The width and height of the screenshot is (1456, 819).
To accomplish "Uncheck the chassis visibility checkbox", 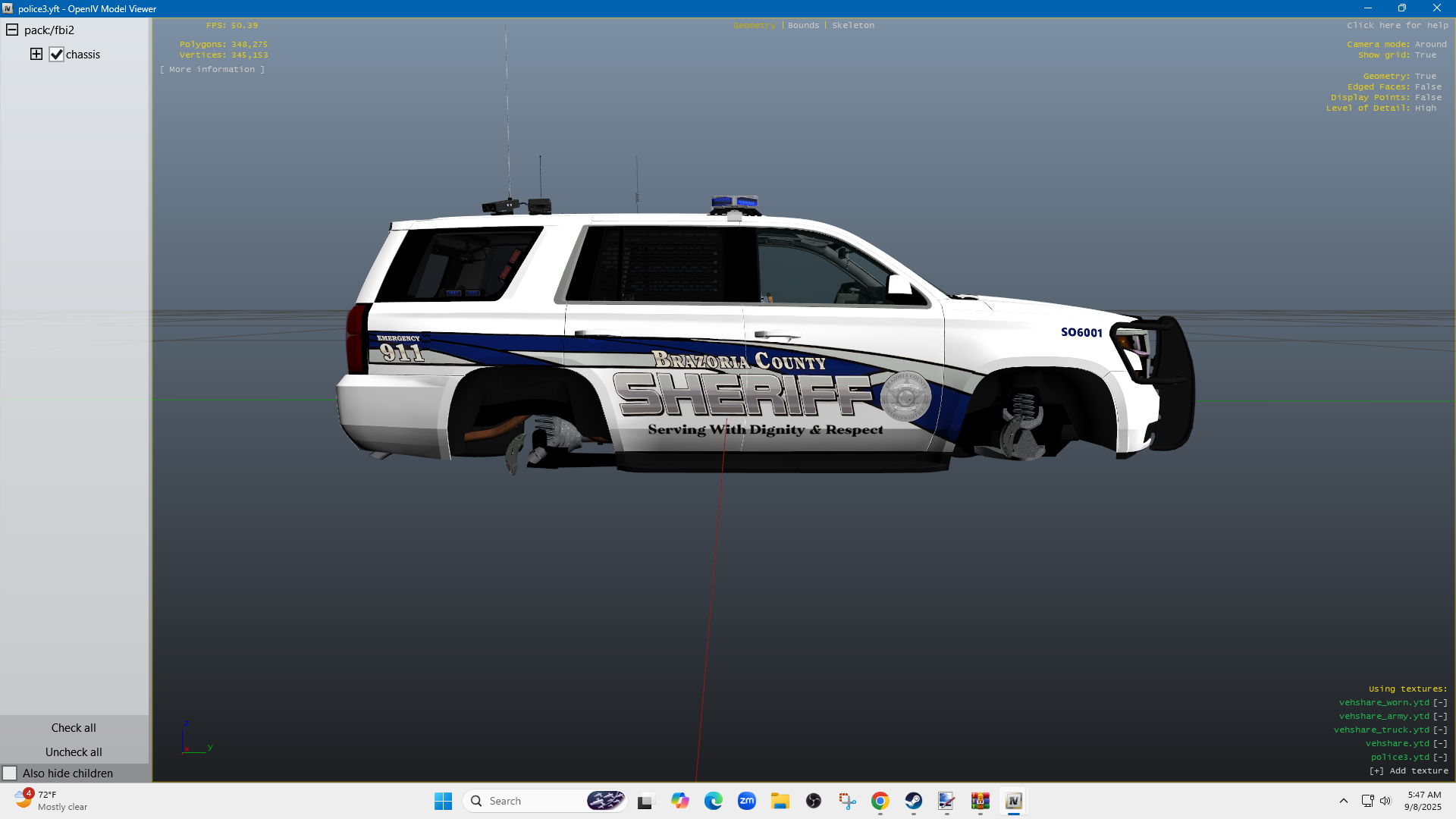I will pyautogui.click(x=56, y=55).
